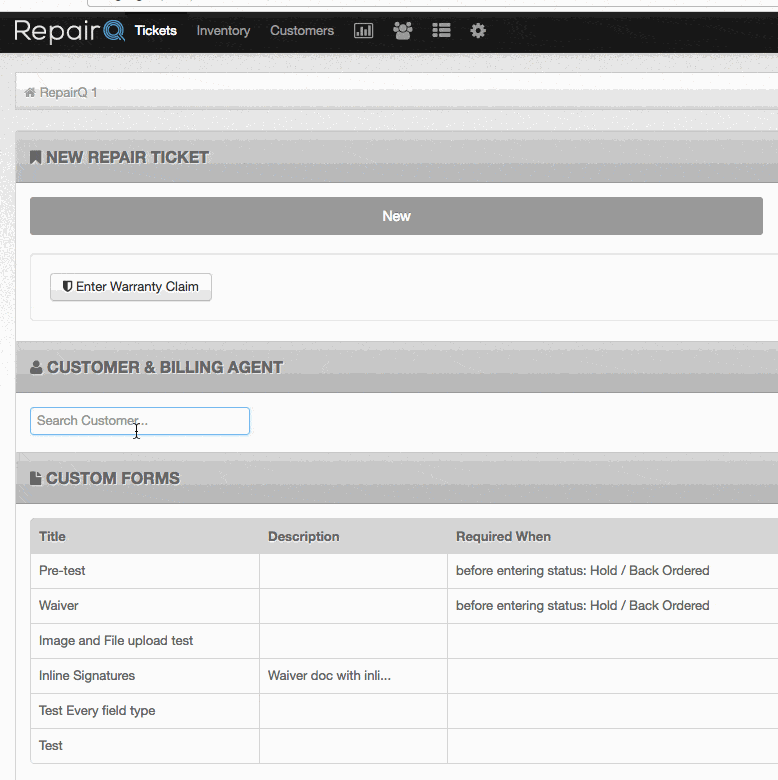Open the reports bar chart icon
Viewport: 778px width, 780px height.
(363, 31)
